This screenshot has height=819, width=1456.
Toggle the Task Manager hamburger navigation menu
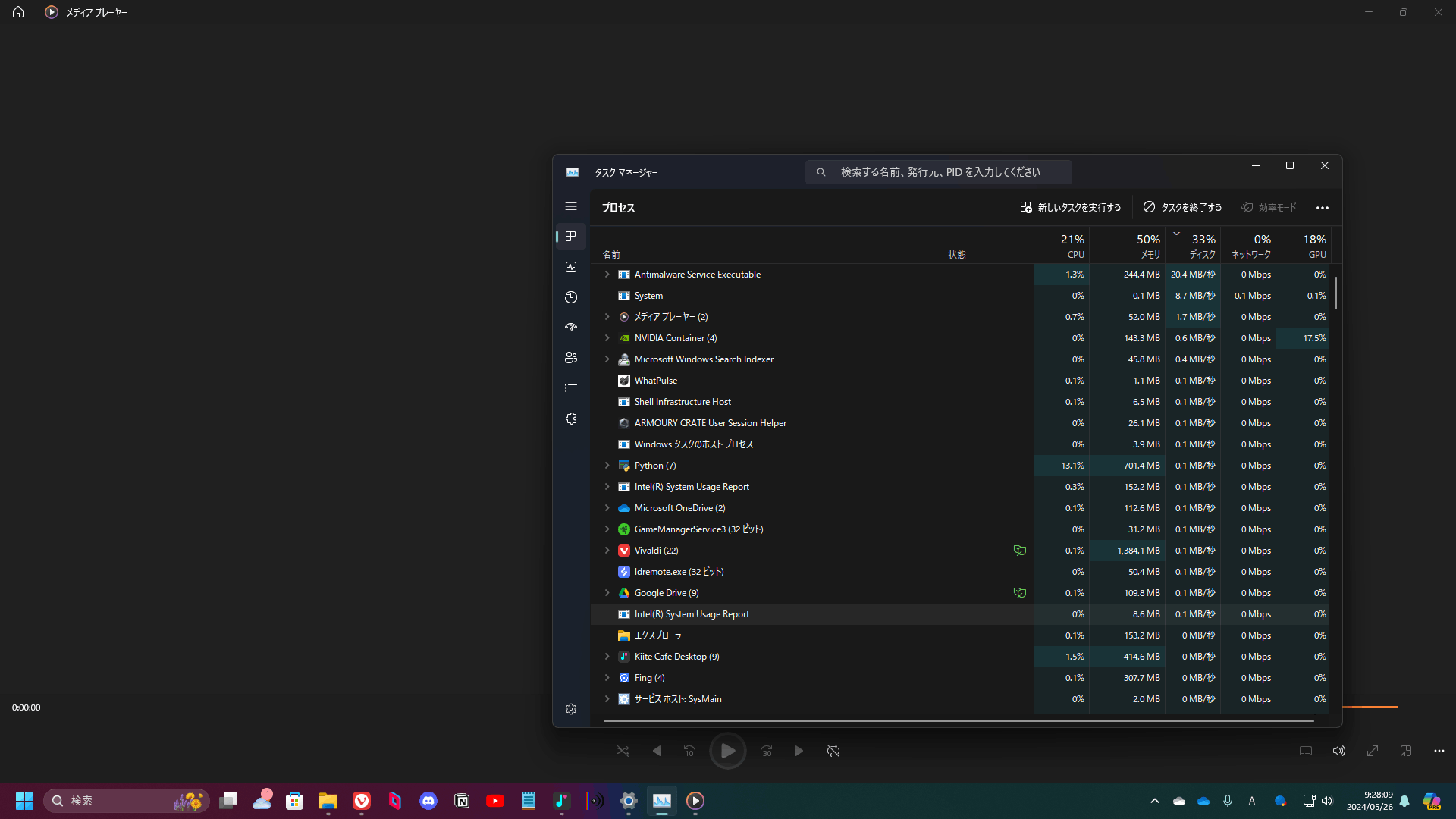tap(571, 206)
